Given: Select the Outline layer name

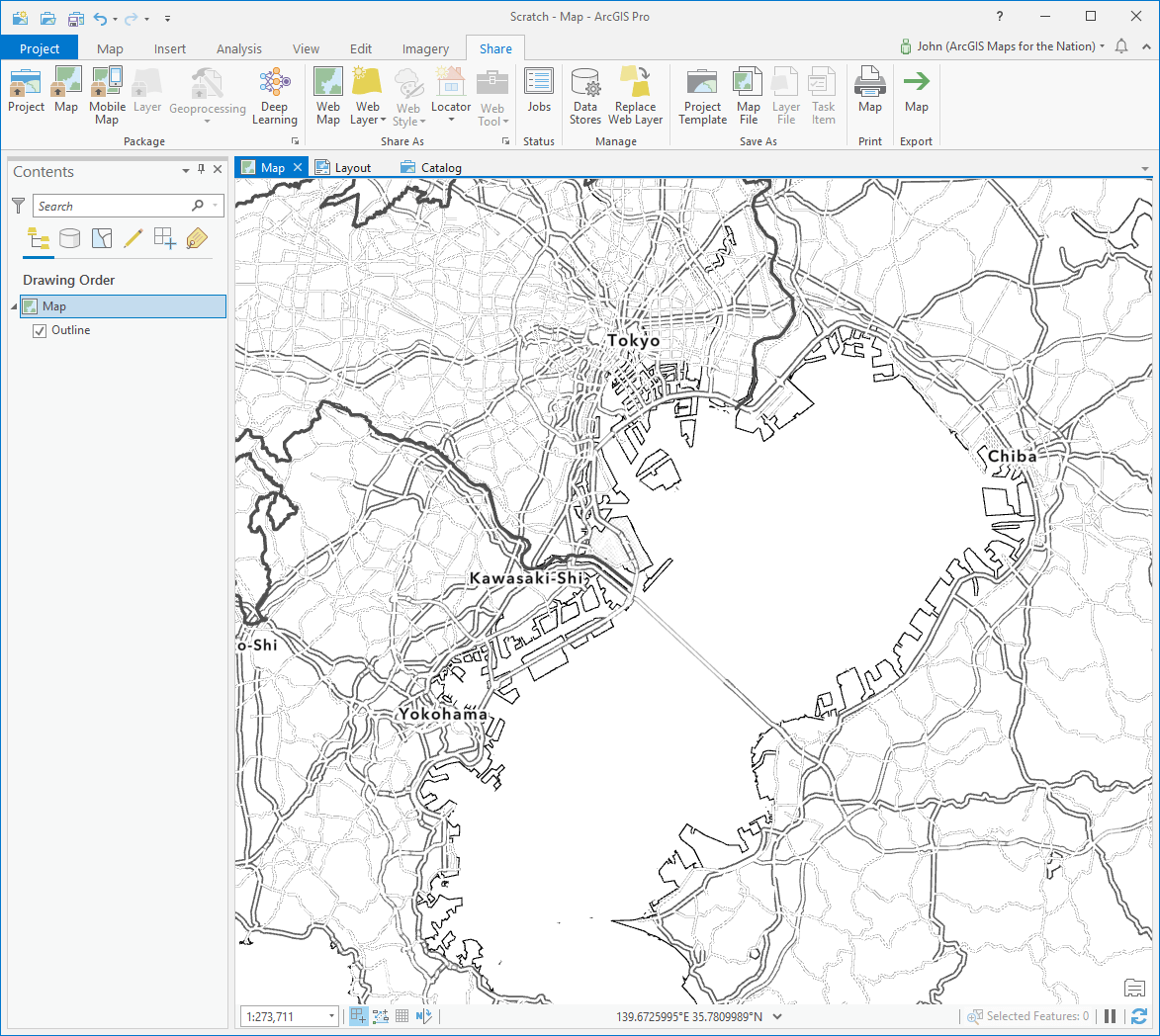Looking at the screenshot, I should [x=71, y=330].
